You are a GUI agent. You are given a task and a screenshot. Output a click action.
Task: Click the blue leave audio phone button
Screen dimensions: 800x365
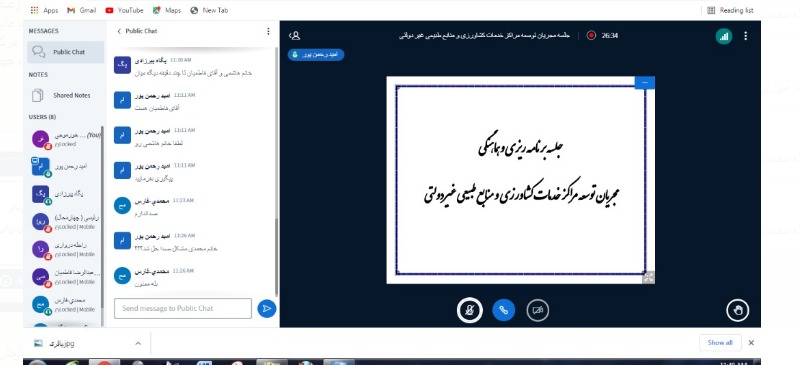pos(504,310)
